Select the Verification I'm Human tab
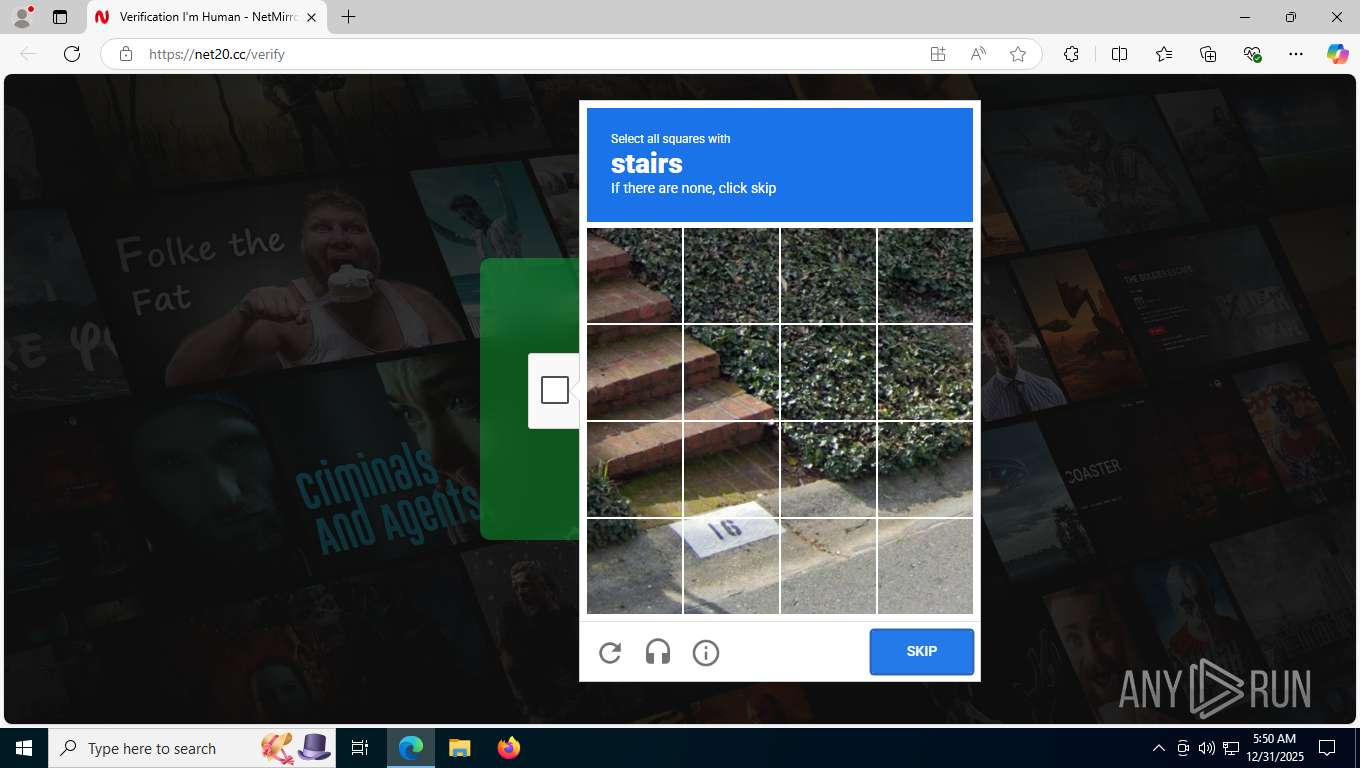This screenshot has width=1360, height=768. point(205,17)
